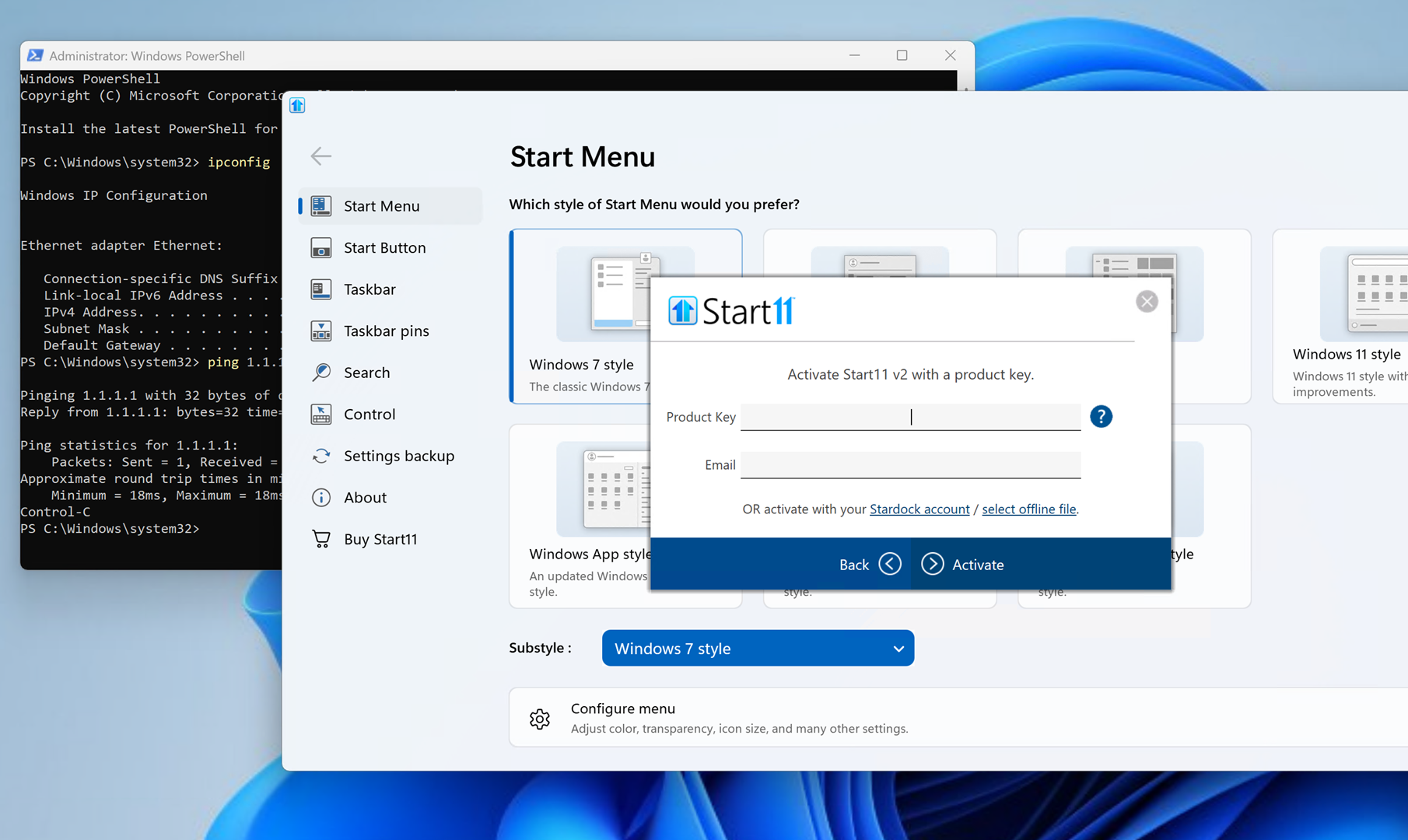Open the Buy Start11 cart item
The width and height of the screenshot is (1408, 840).
(x=380, y=539)
